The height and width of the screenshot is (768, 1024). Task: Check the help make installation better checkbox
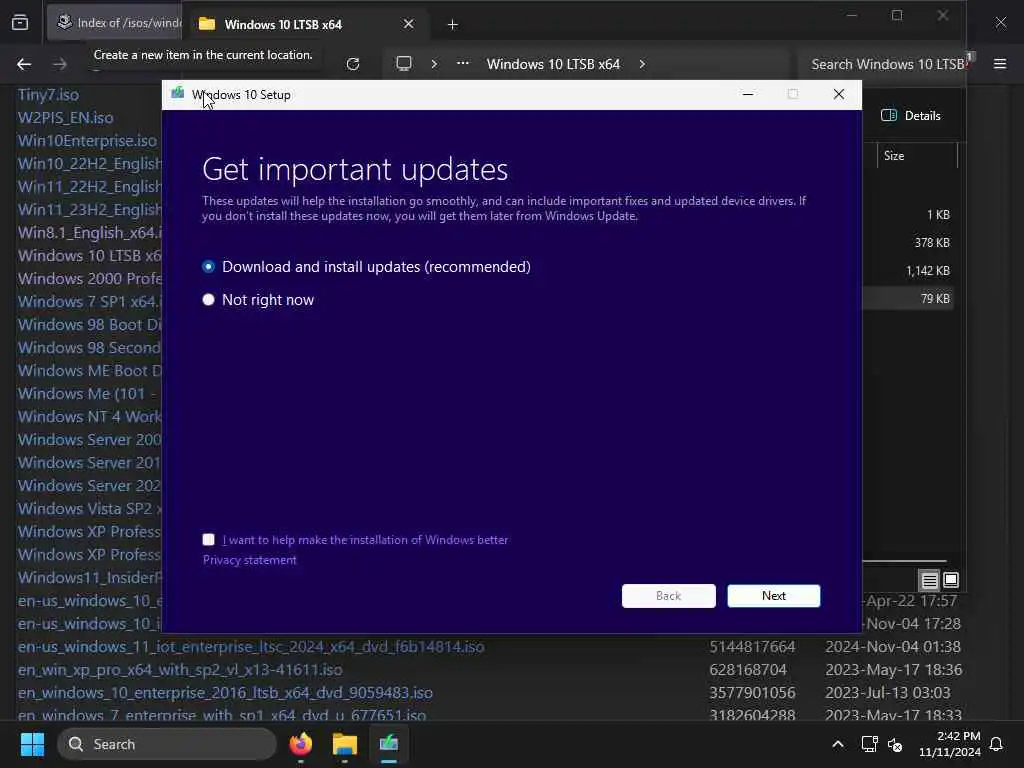pos(208,539)
